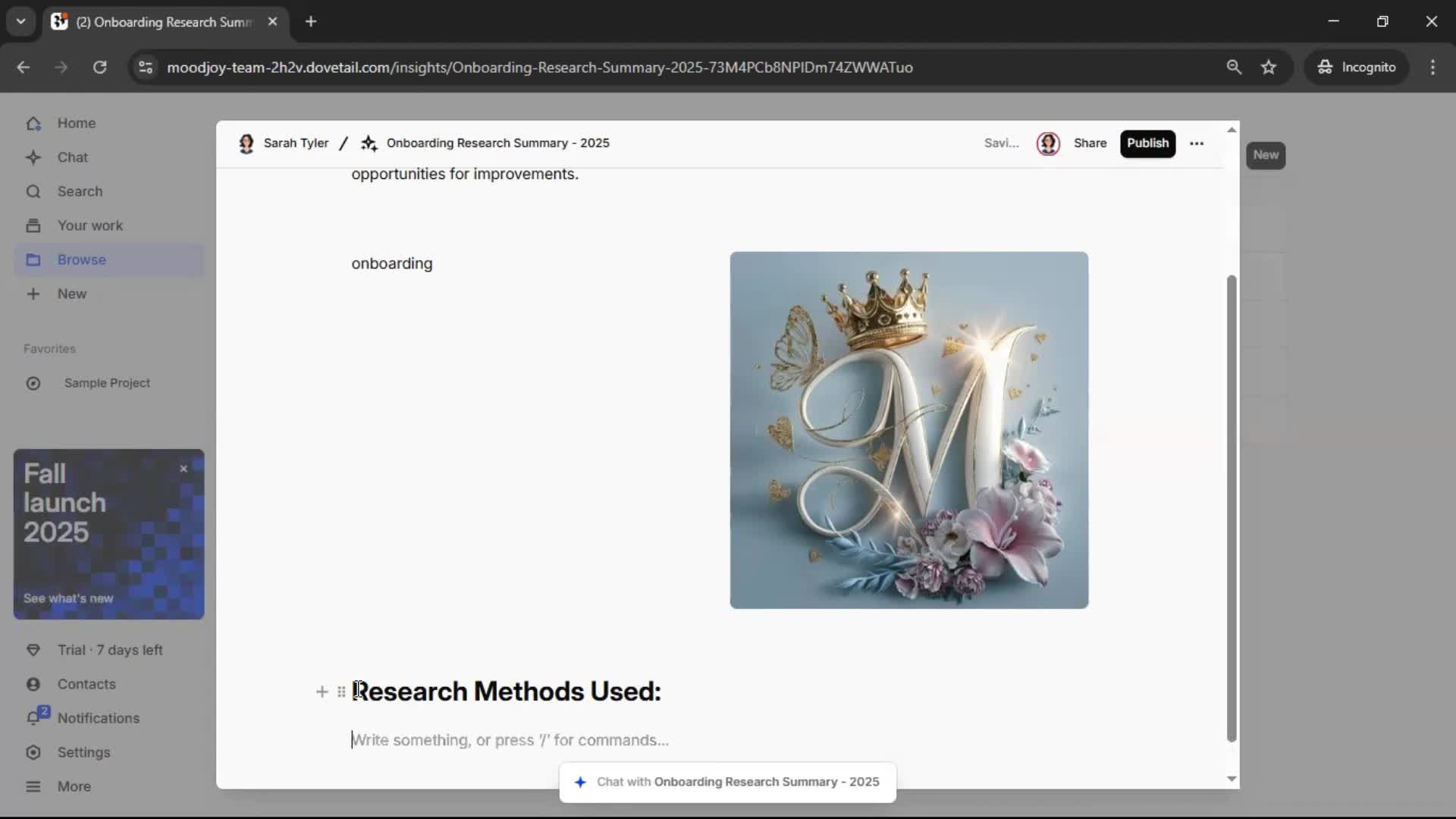This screenshot has height=819, width=1456.
Task: Click the plus icon beside Research Methods heading
Action: [x=322, y=692]
